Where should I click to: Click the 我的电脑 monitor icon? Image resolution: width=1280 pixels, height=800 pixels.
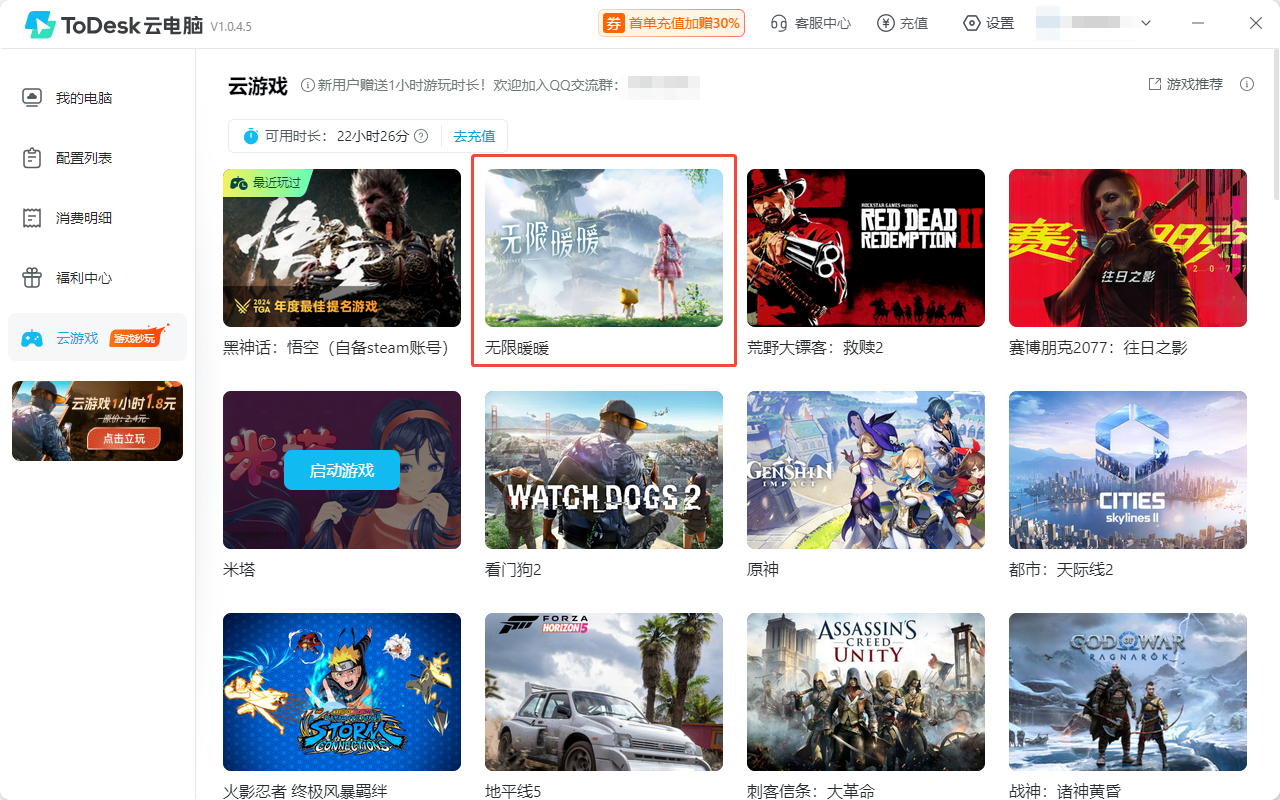click(x=32, y=98)
